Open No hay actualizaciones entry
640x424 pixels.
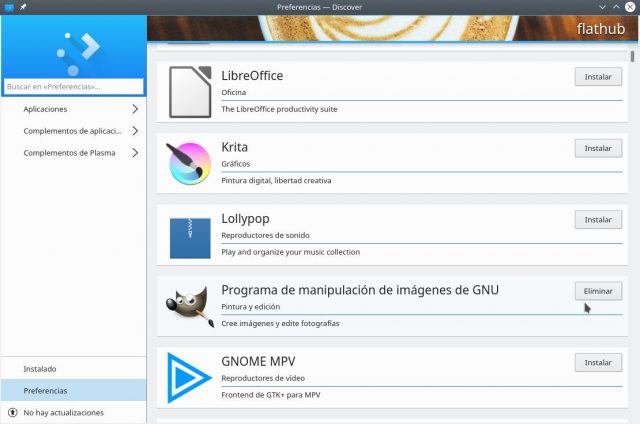(x=73, y=413)
